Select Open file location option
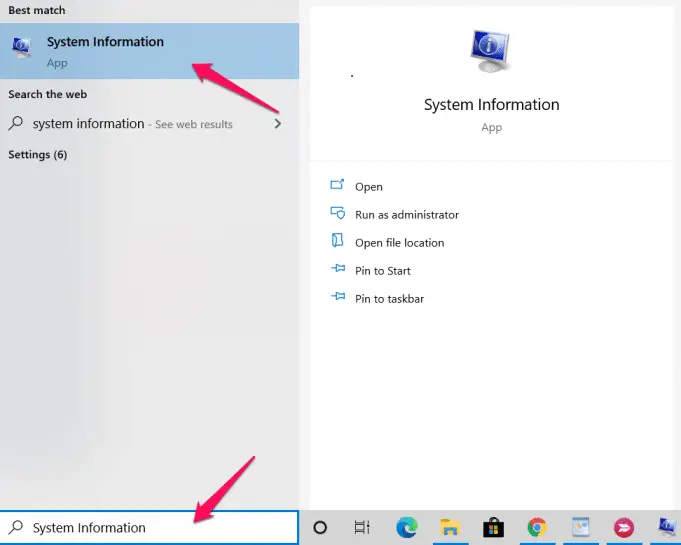The height and width of the screenshot is (545, 681). 399,243
